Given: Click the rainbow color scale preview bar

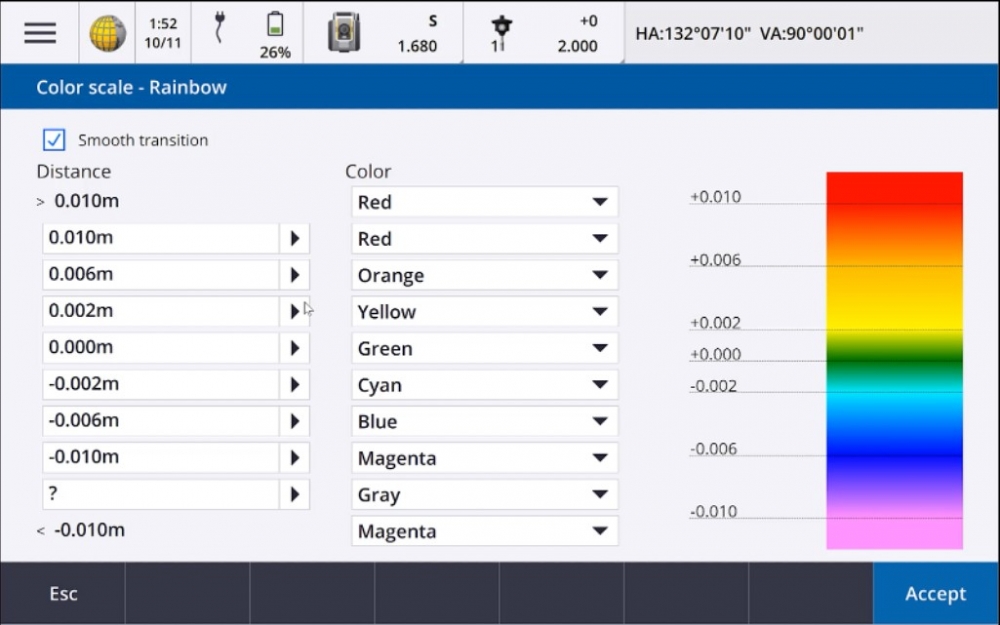Looking at the screenshot, I should pyautogui.click(x=894, y=360).
